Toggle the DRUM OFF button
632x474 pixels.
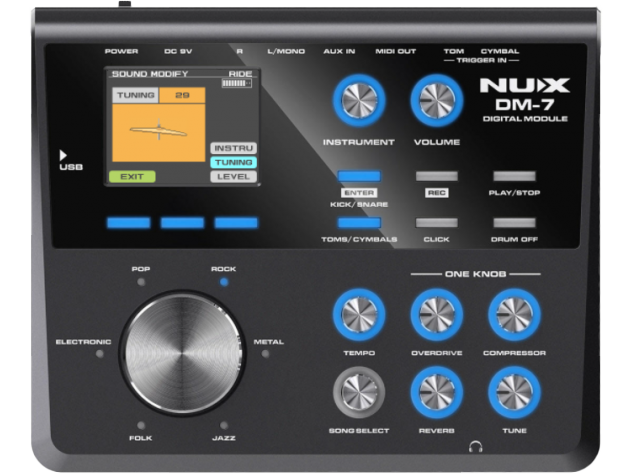514,222
